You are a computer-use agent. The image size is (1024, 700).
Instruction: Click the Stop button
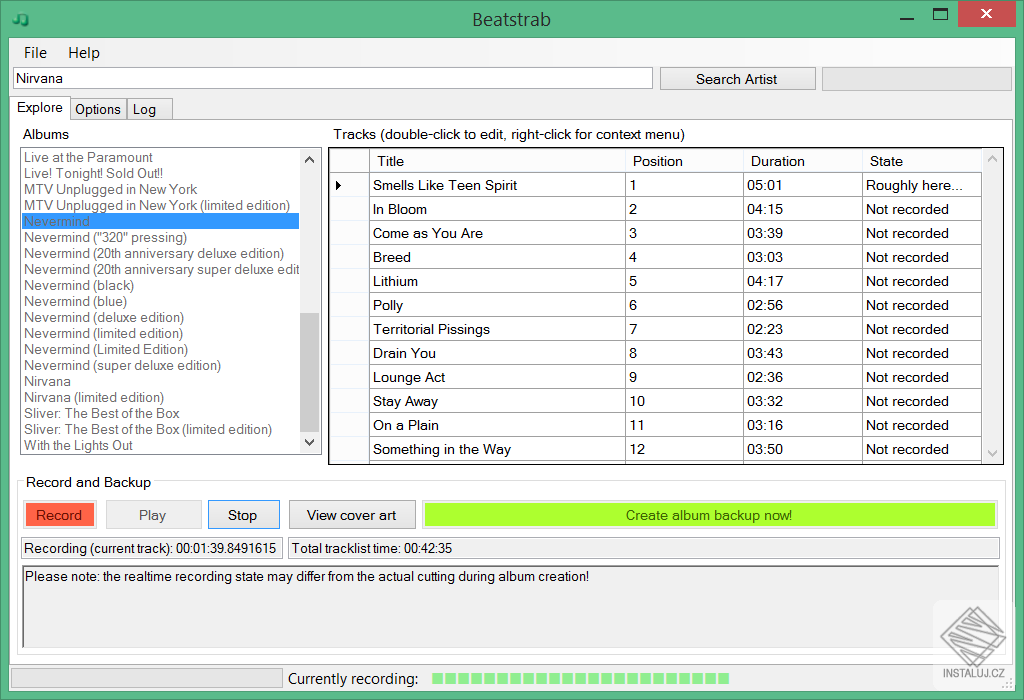(x=243, y=515)
